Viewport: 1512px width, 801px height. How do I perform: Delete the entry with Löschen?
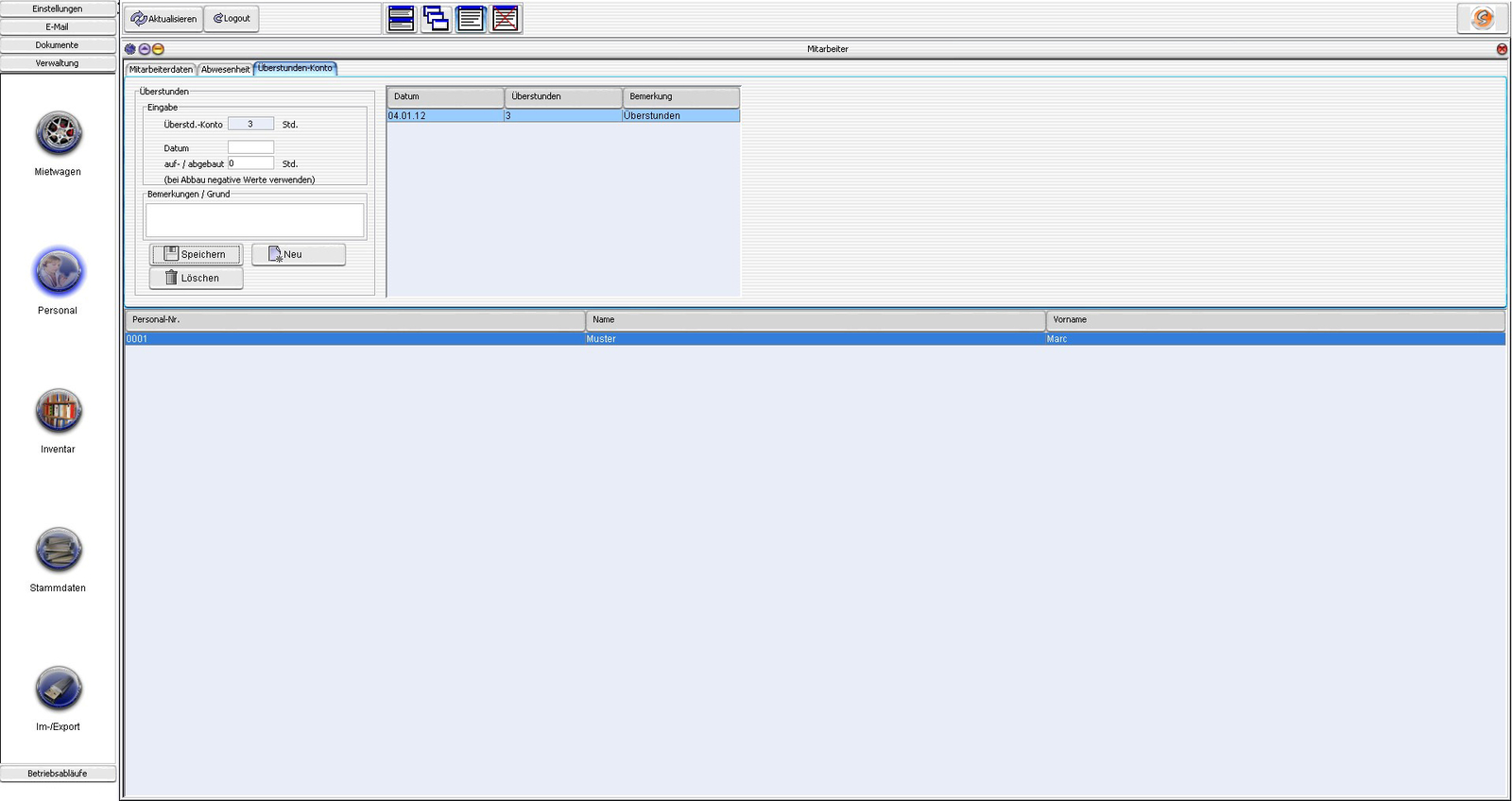(196, 278)
